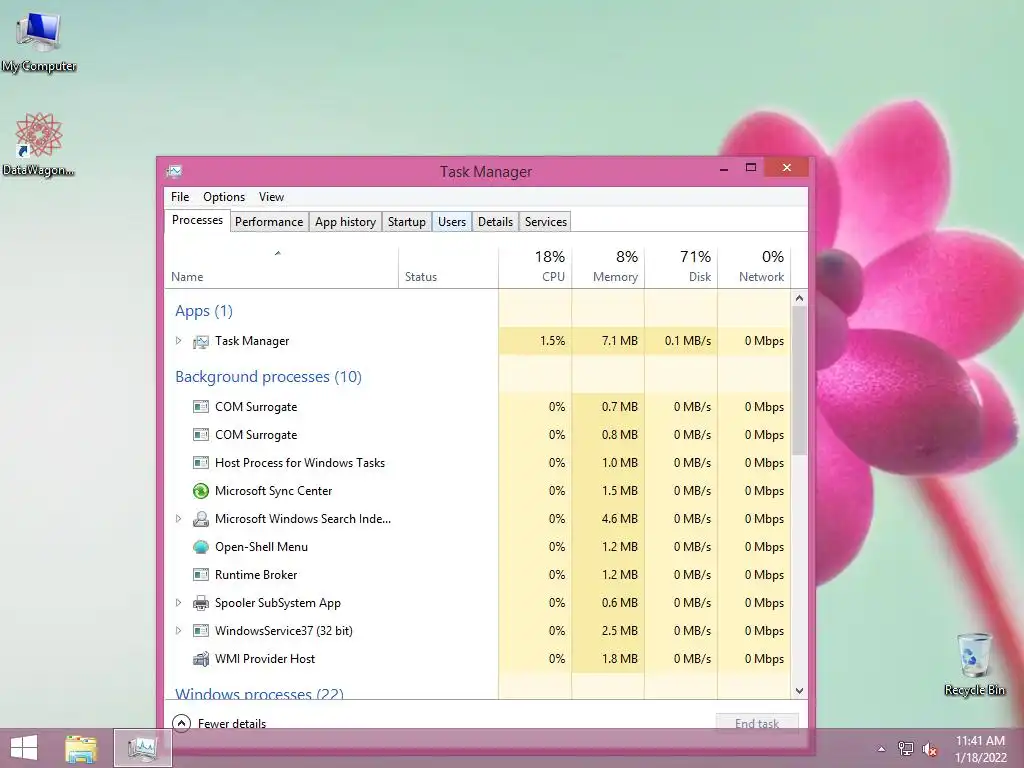The image size is (1024, 768).
Task: Click the scrollbar up arrow
Action: [799, 298]
